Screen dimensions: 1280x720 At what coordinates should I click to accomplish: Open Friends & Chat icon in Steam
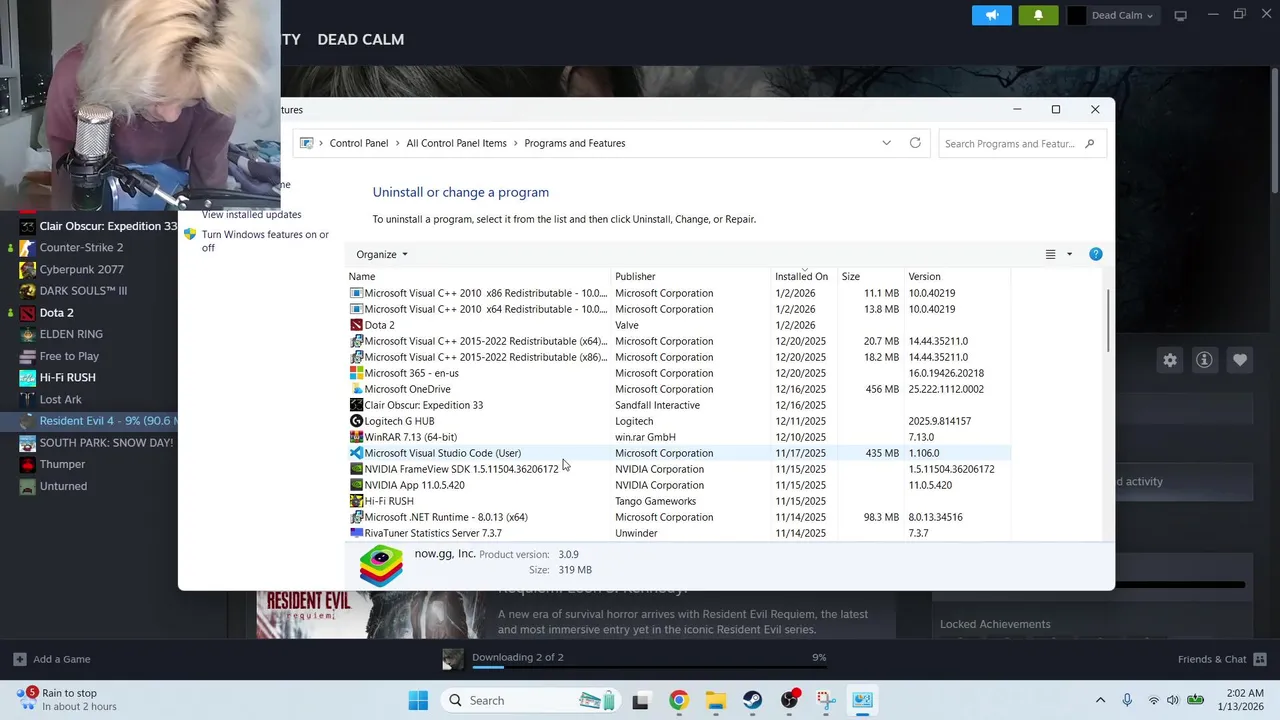(1260, 659)
